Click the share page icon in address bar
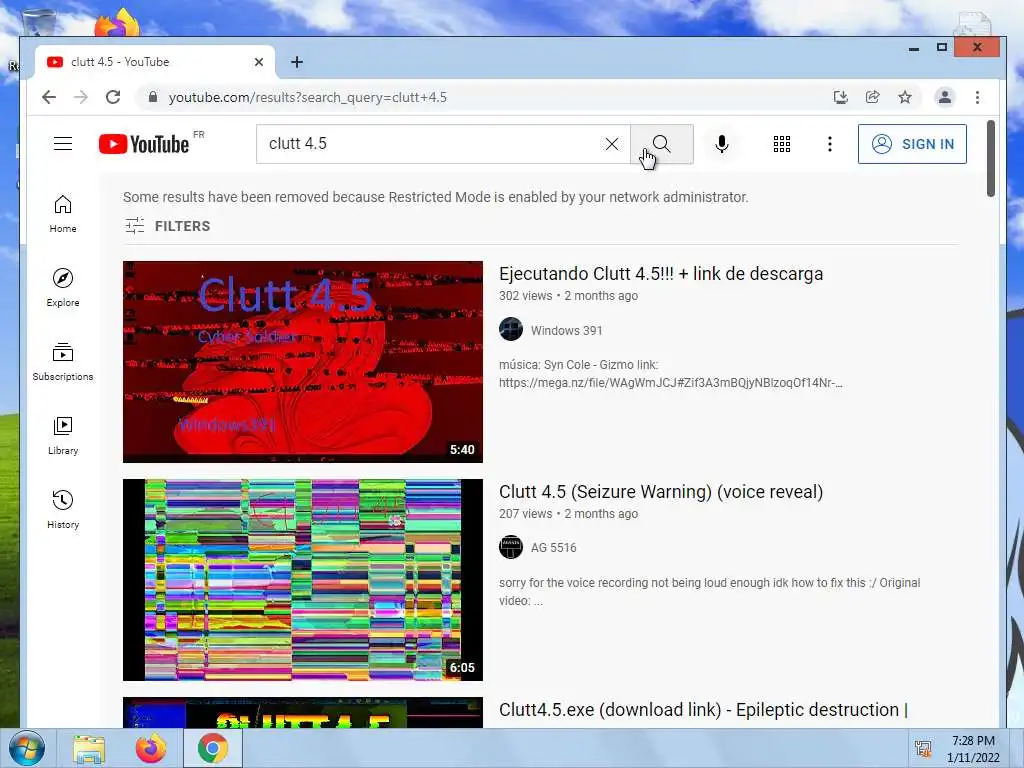This screenshot has width=1024, height=768. 872,97
